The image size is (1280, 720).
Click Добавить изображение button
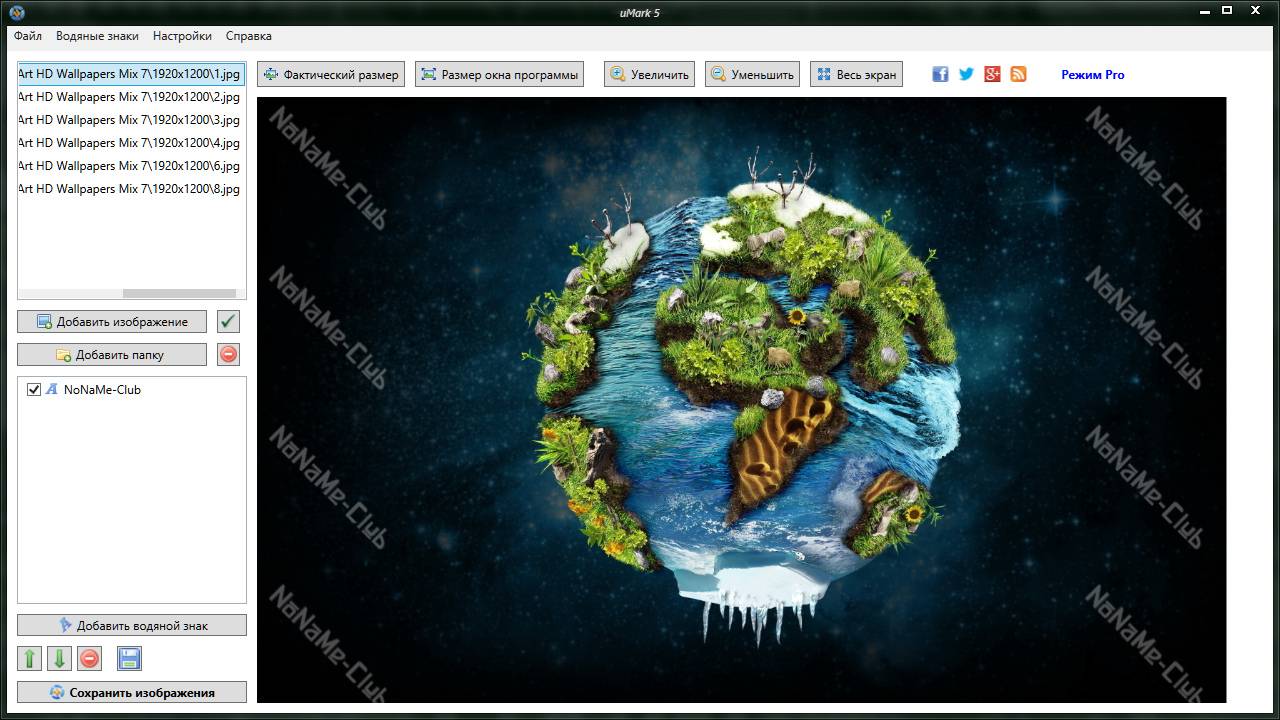coord(112,322)
